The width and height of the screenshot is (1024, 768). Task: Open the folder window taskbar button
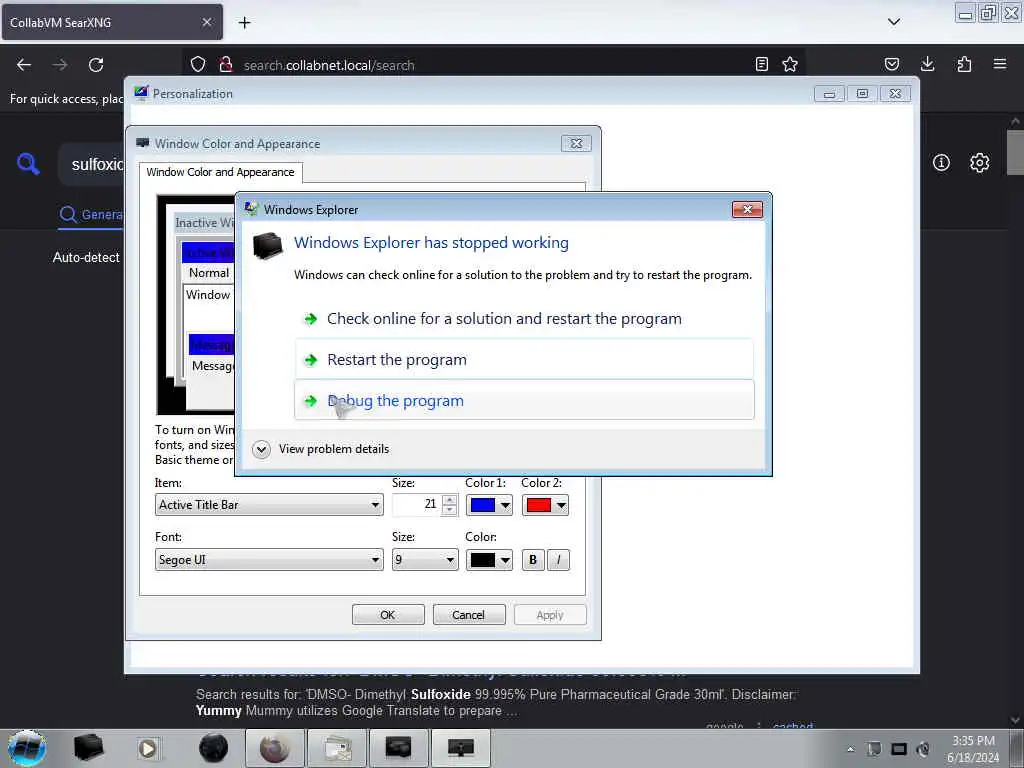337,748
